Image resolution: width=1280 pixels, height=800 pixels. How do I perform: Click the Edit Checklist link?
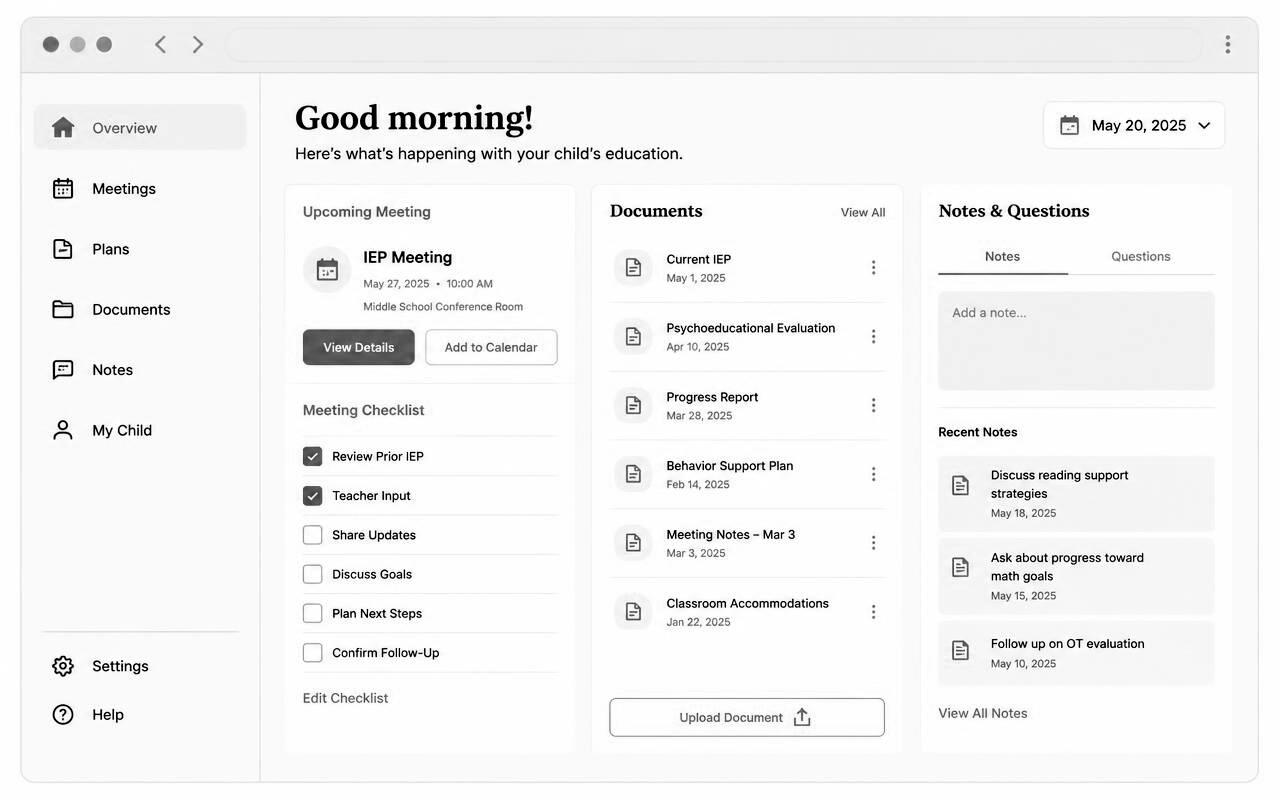[x=346, y=698]
